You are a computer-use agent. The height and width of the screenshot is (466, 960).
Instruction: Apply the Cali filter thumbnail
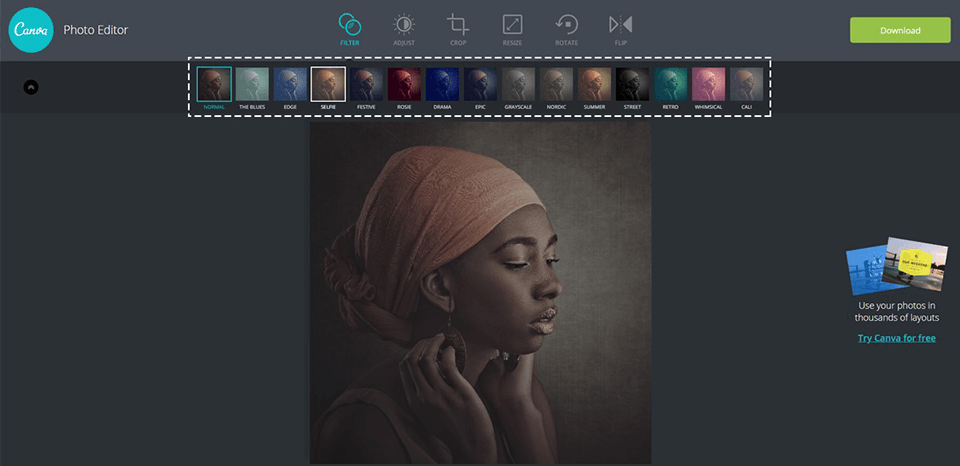tap(746, 84)
